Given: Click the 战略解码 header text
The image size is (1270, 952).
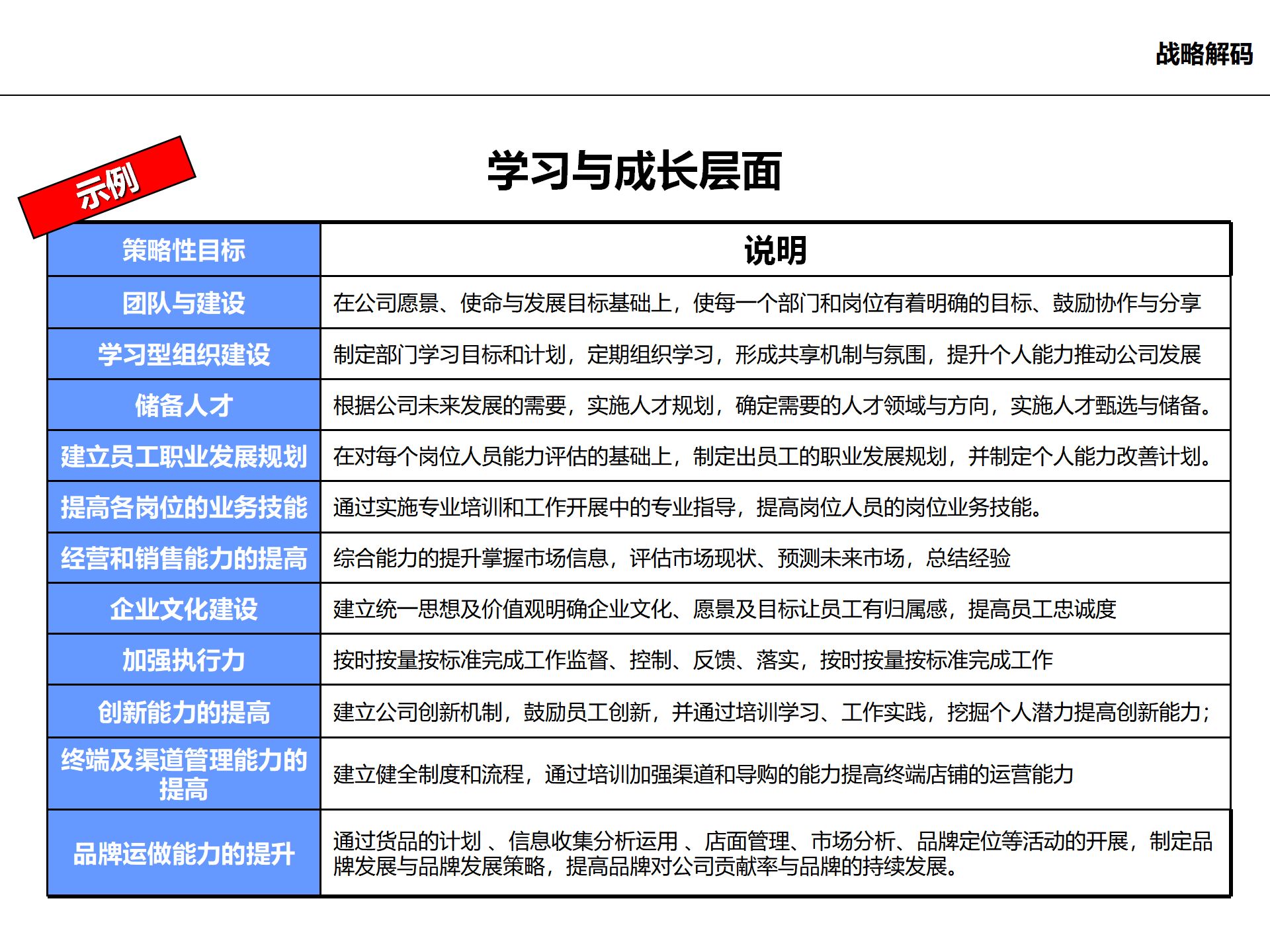Looking at the screenshot, I should 1204,54.
